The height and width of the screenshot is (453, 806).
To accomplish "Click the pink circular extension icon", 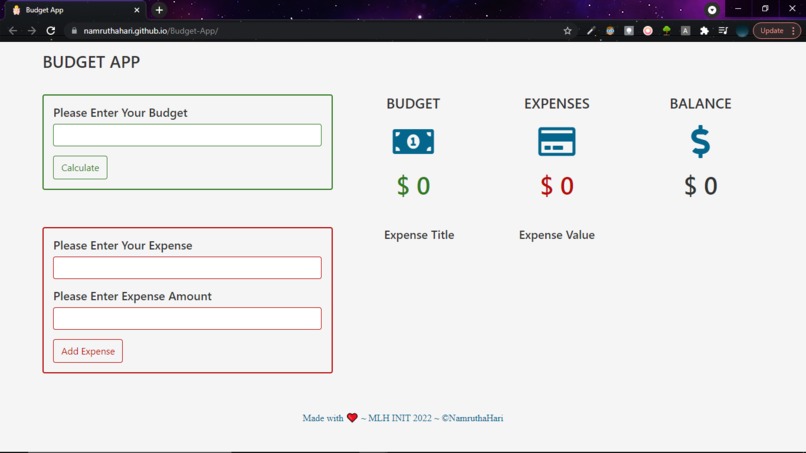I will (648, 31).
